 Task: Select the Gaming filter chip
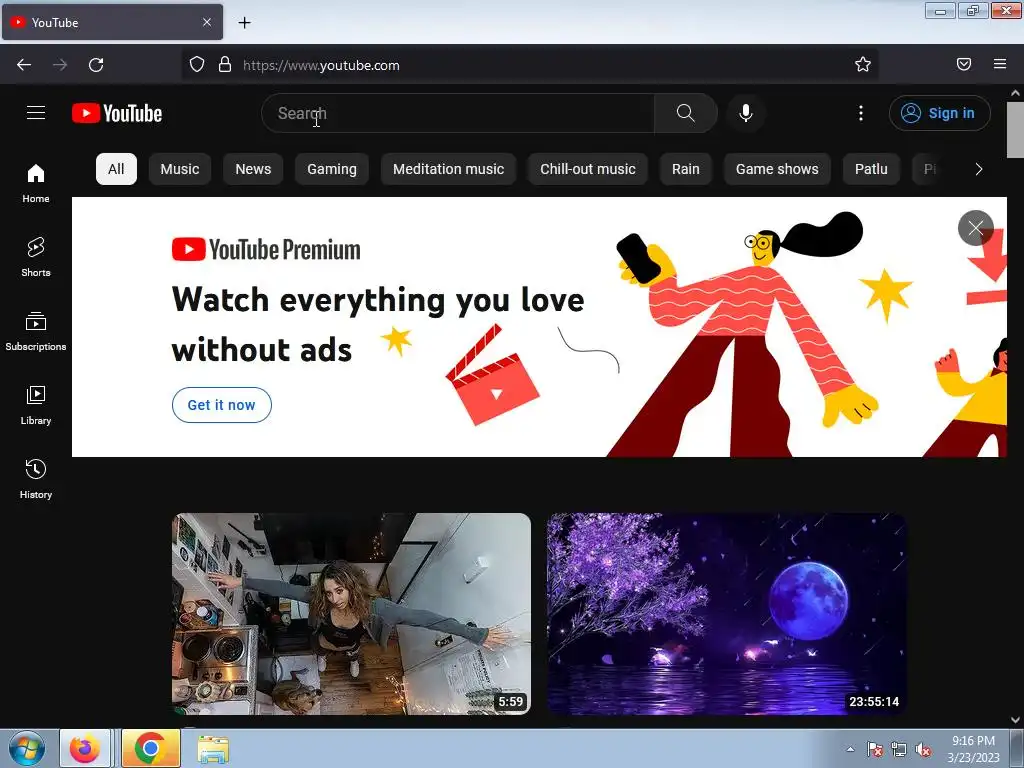pos(332,169)
